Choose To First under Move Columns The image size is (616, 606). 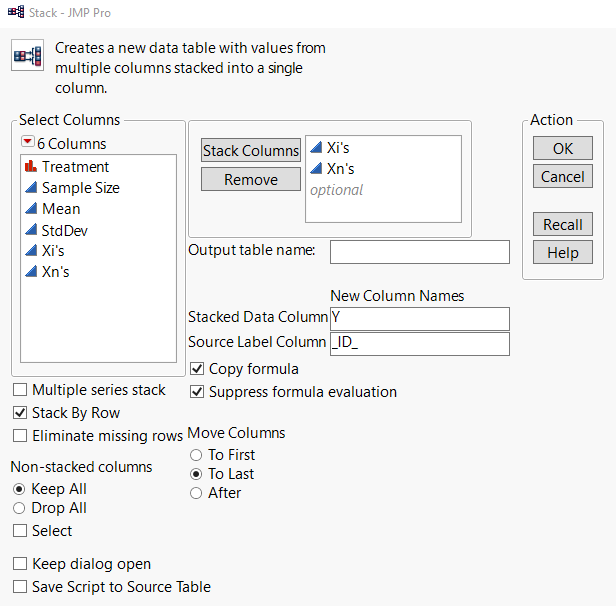point(196,455)
